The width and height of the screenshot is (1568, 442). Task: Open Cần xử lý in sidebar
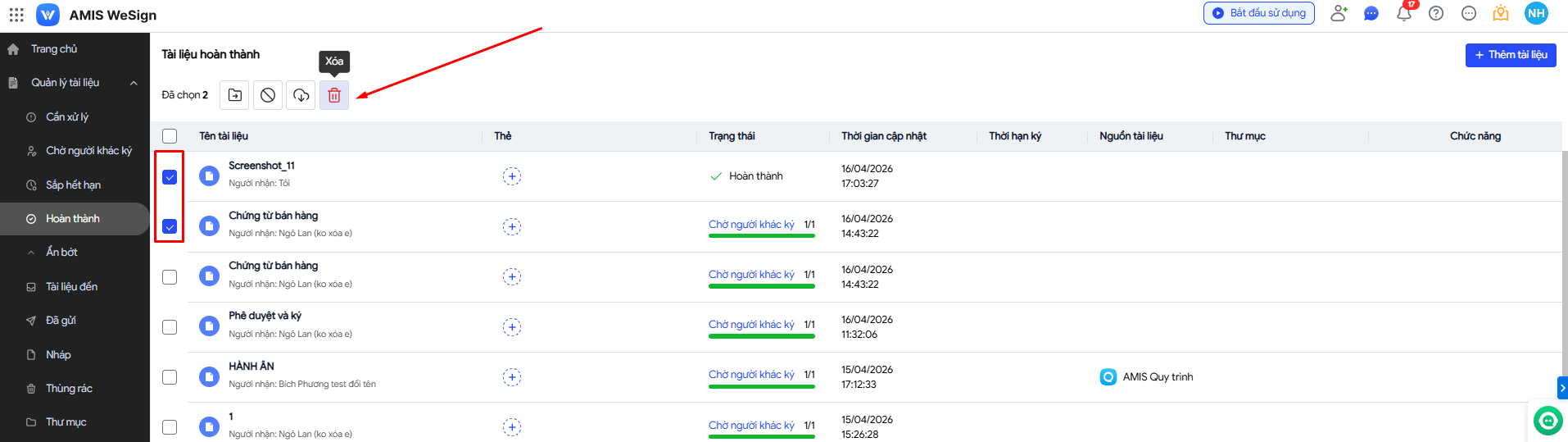67,117
